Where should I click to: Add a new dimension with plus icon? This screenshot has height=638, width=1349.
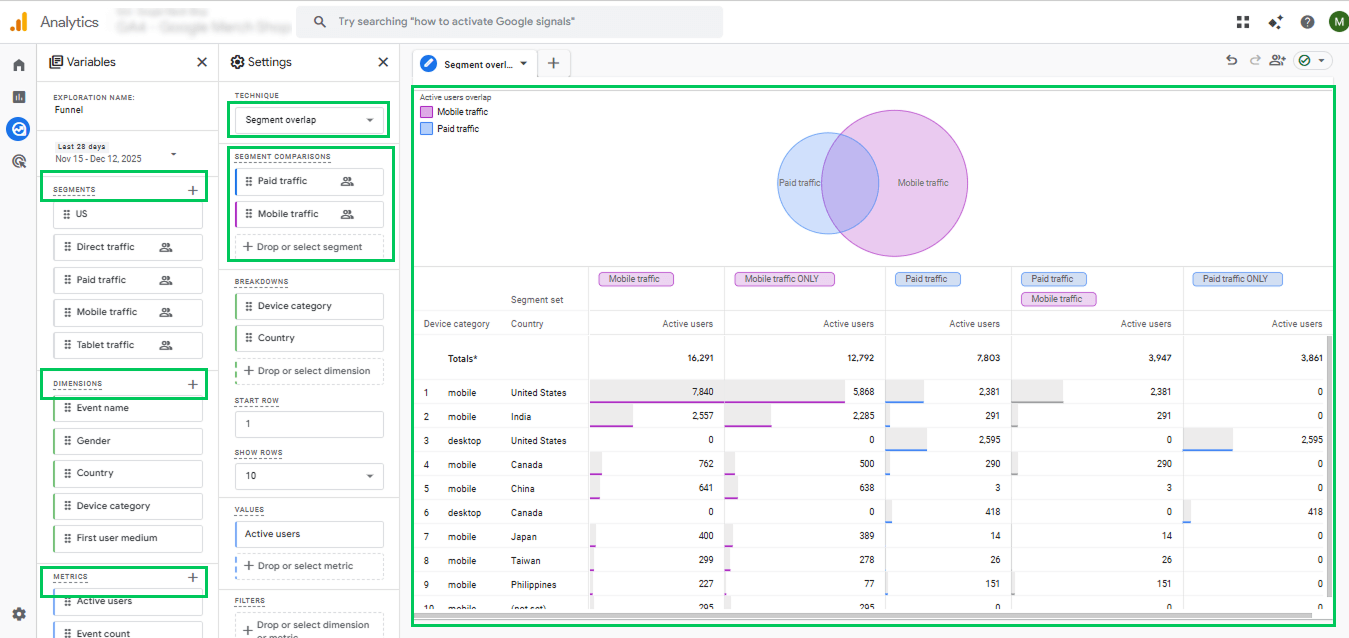pyautogui.click(x=193, y=384)
